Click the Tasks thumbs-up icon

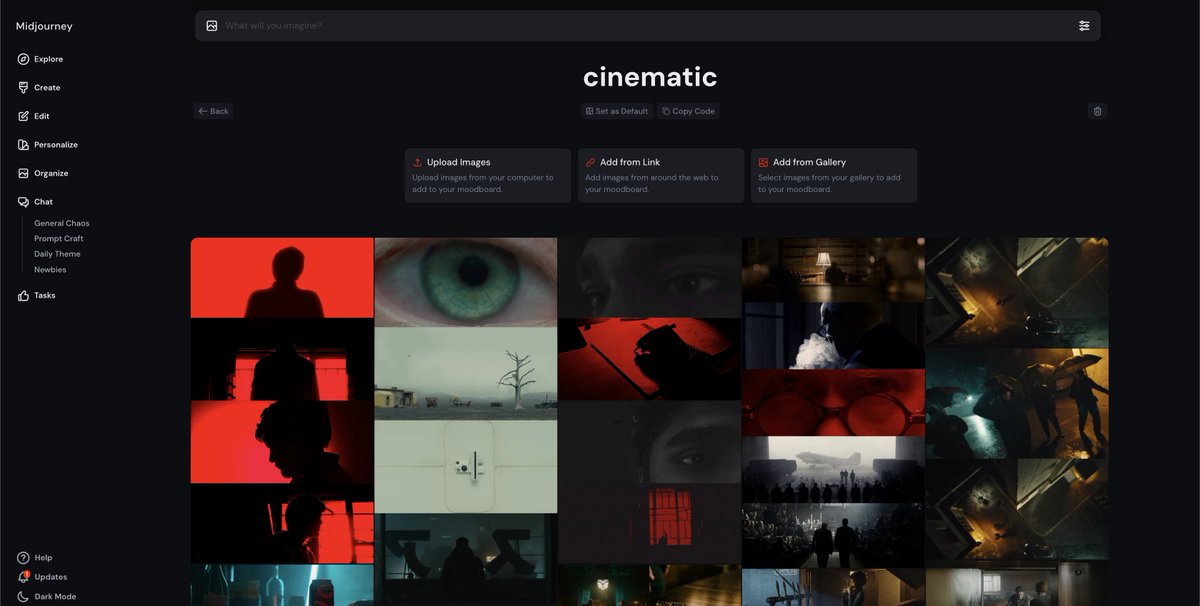click(x=23, y=296)
